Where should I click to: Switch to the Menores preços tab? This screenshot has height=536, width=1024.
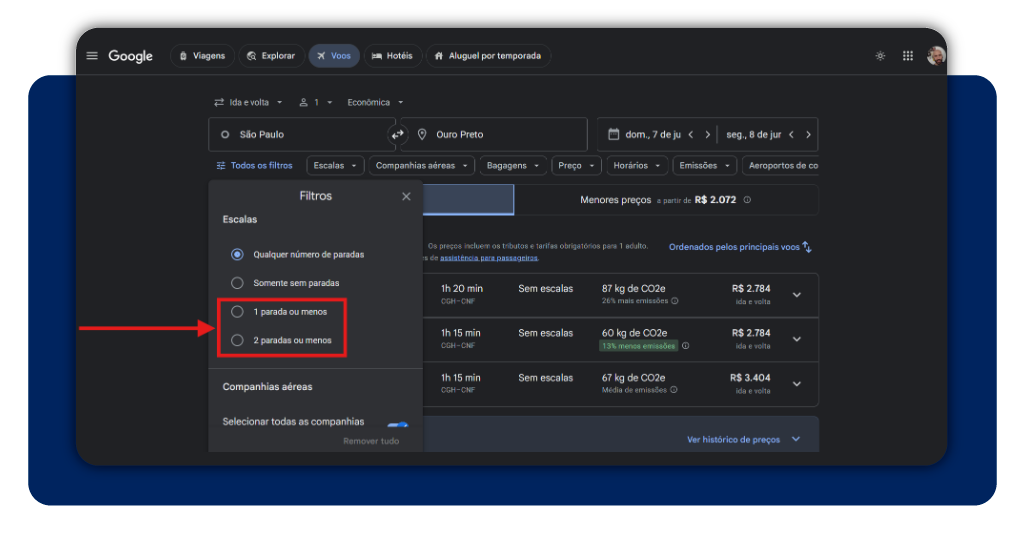point(666,200)
